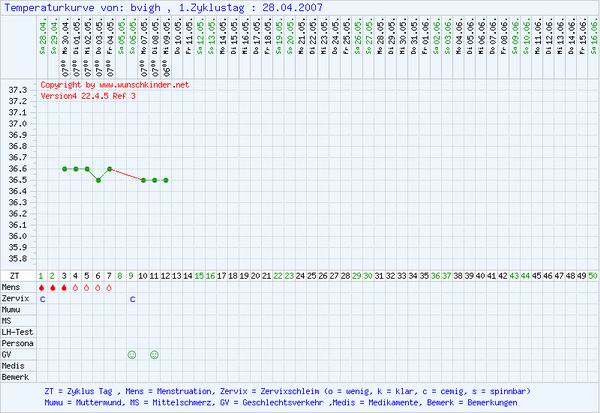Select the last temperature point on cycle day 12
600x413 pixels.
(x=165, y=180)
